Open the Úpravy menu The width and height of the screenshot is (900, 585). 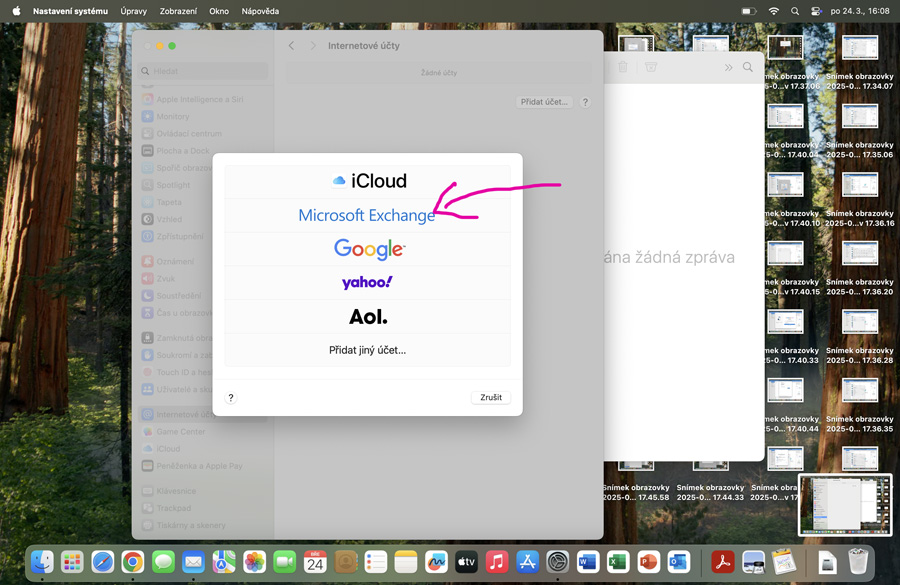click(x=133, y=11)
